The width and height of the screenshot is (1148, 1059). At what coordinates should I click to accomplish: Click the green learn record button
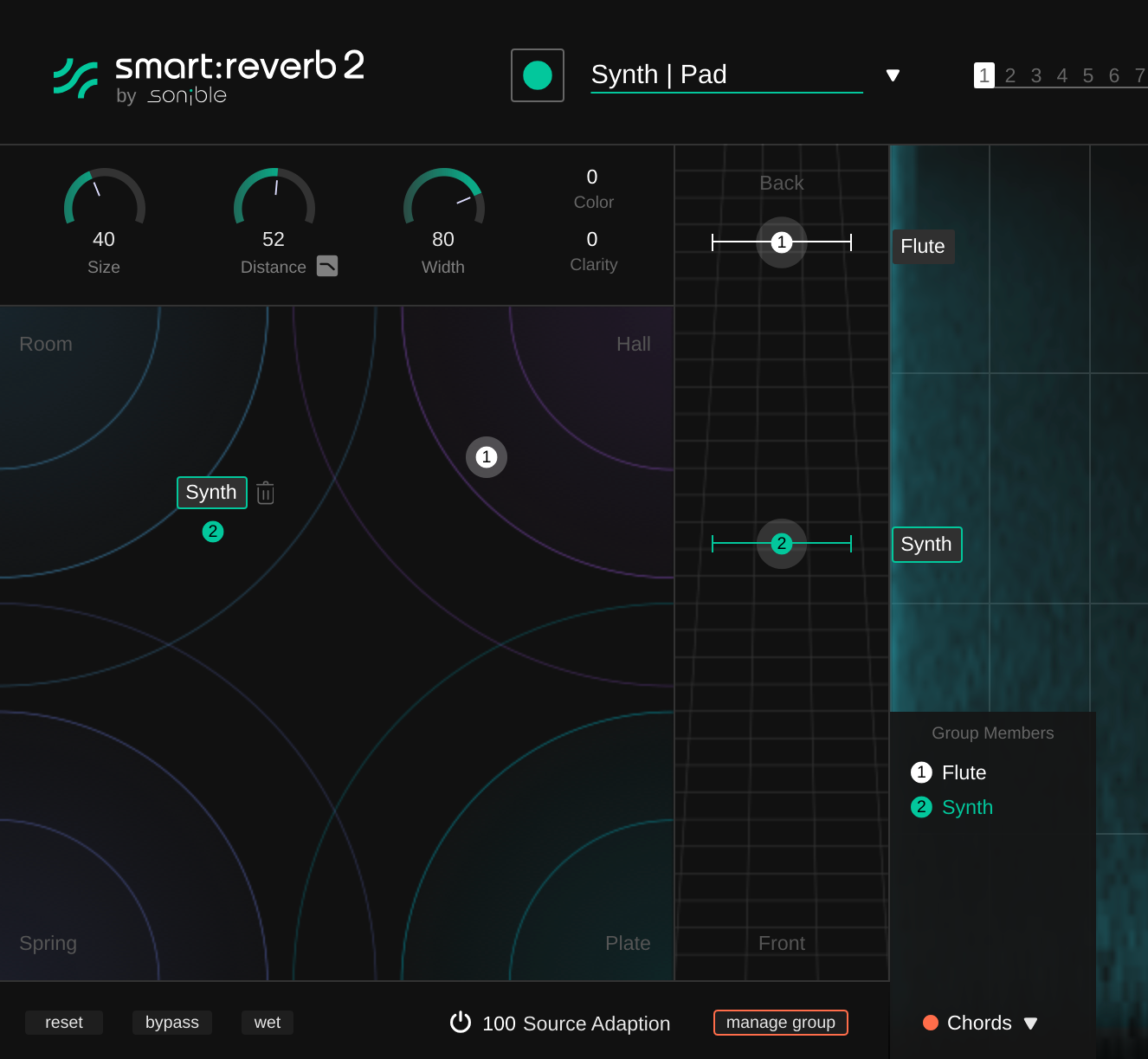pos(537,75)
